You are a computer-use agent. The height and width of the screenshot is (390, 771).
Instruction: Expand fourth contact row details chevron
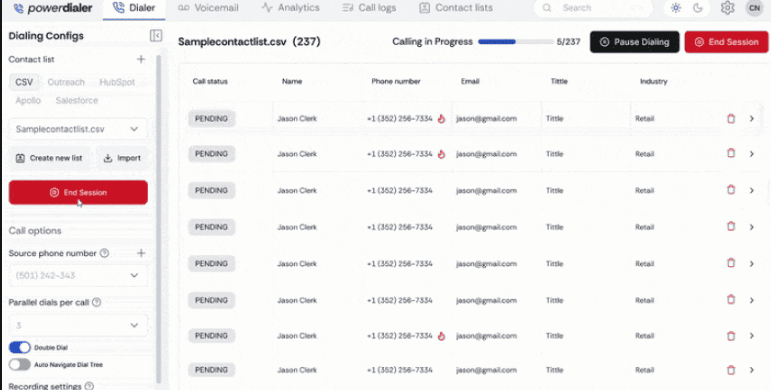pos(752,227)
